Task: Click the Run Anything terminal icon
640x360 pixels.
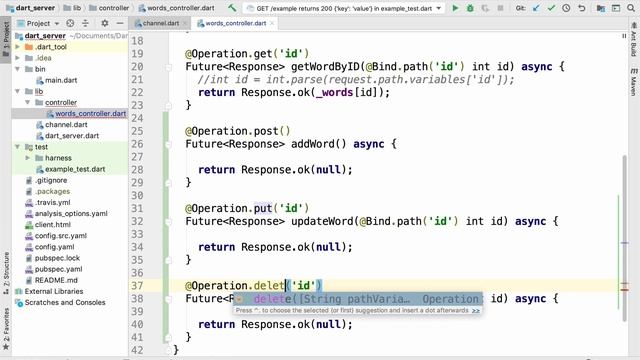Action: click(616, 8)
